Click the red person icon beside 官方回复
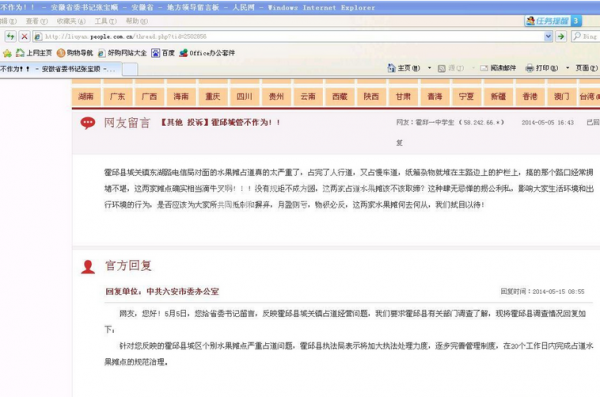The width and height of the screenshot is (600, 397). pos(88,267)
